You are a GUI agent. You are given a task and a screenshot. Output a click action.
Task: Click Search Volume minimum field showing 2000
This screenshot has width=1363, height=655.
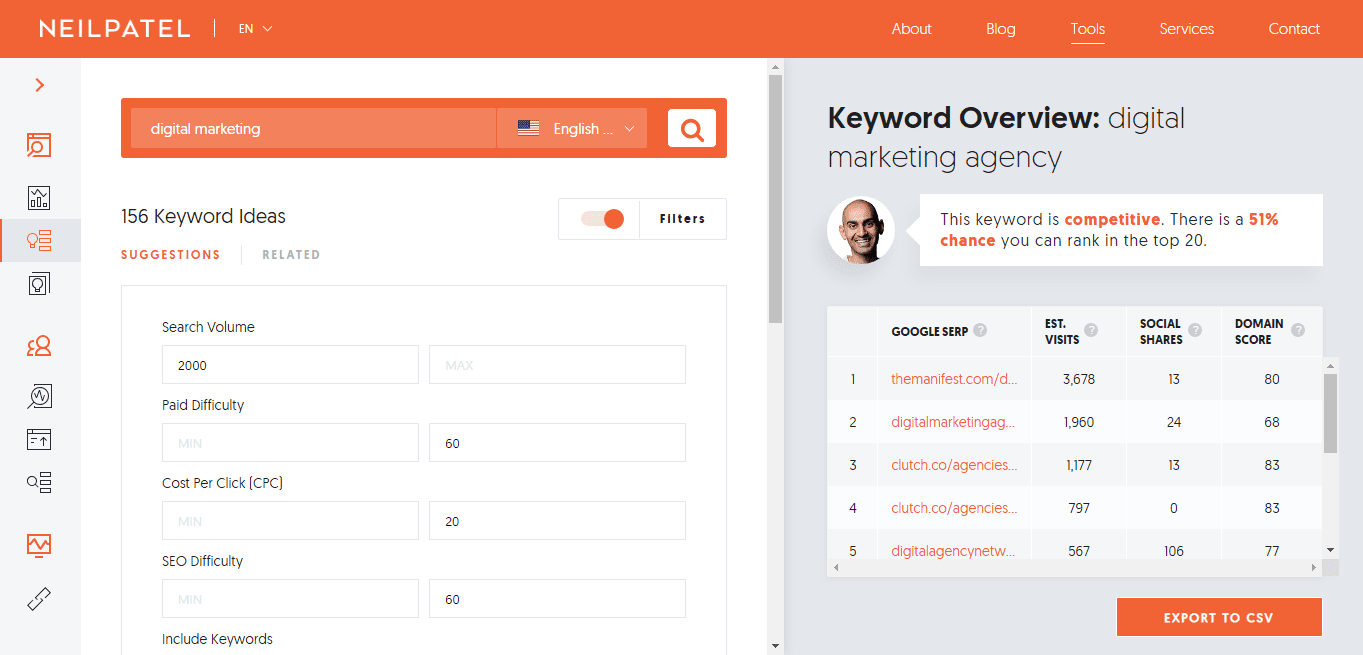coord(290,365)
